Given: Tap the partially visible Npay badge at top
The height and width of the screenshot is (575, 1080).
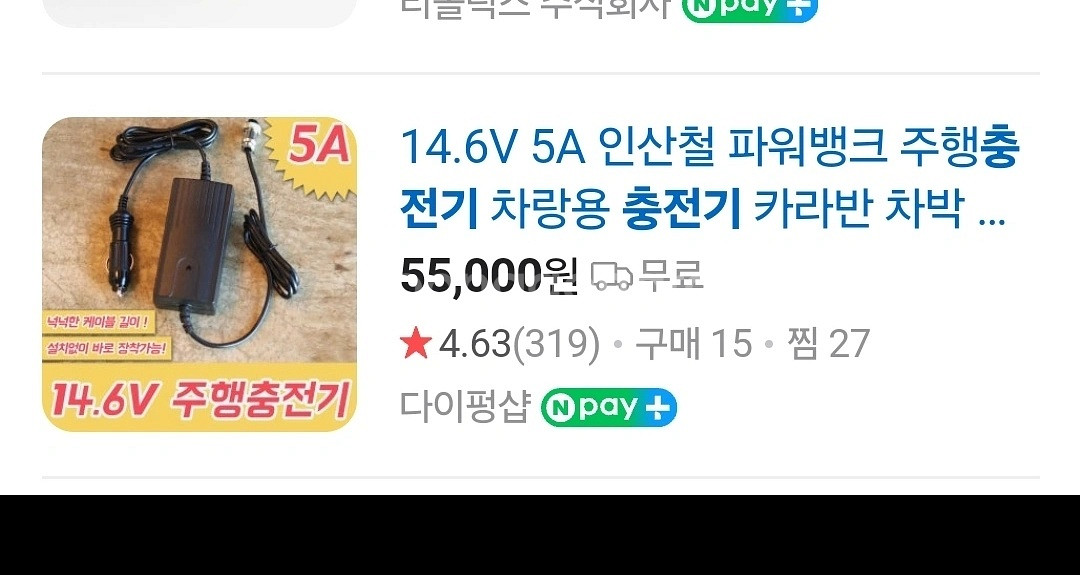Looking at the screenshot, I should point(749,9).
